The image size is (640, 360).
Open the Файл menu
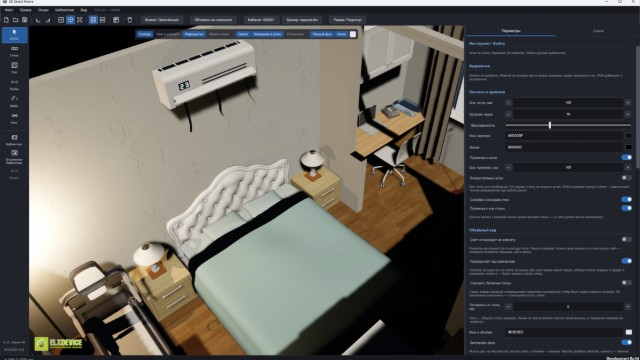click(9, 10)
